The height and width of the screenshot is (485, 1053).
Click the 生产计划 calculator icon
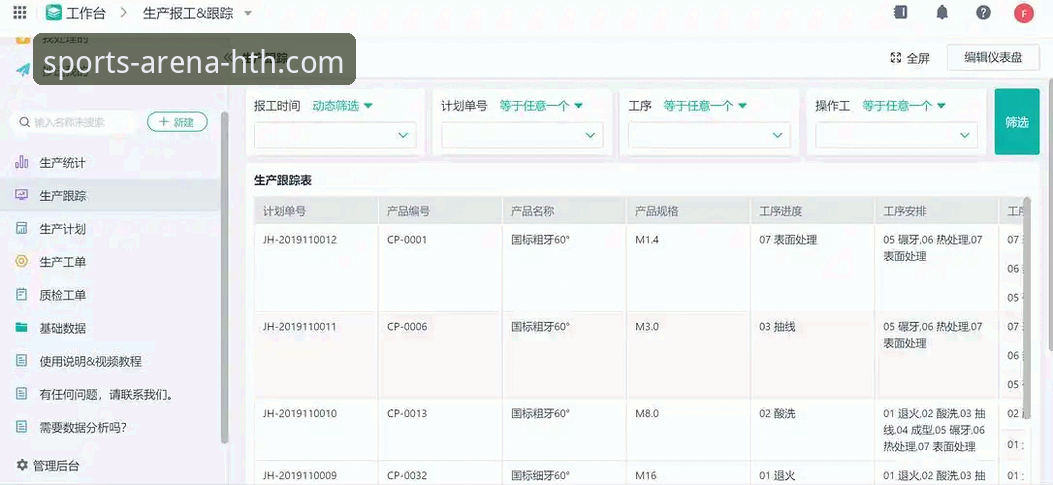(x=21, y=228)
